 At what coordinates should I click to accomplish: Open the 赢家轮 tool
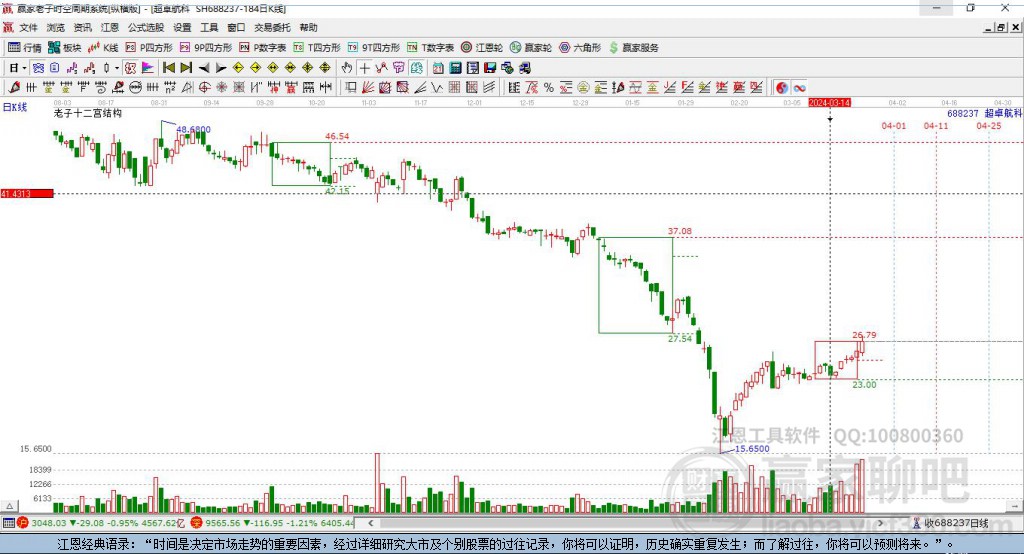click(531, 48)
